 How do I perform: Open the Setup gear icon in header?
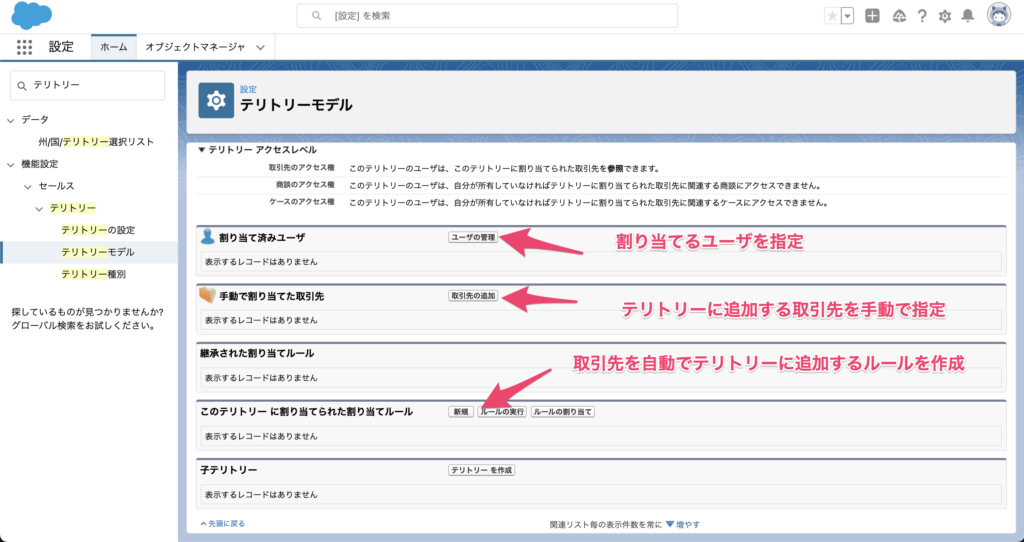(x=944, y=17)
